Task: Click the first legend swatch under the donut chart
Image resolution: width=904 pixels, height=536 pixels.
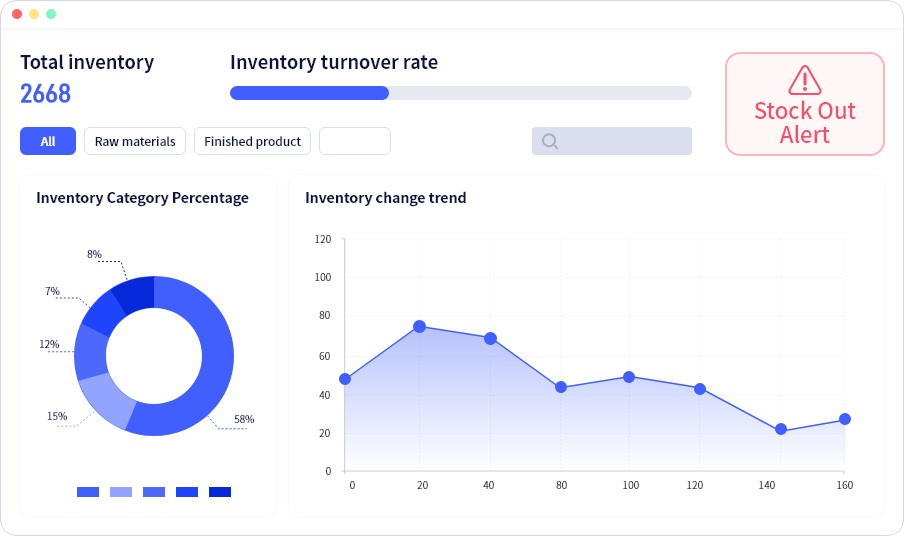Action: [x=88, y=492]
